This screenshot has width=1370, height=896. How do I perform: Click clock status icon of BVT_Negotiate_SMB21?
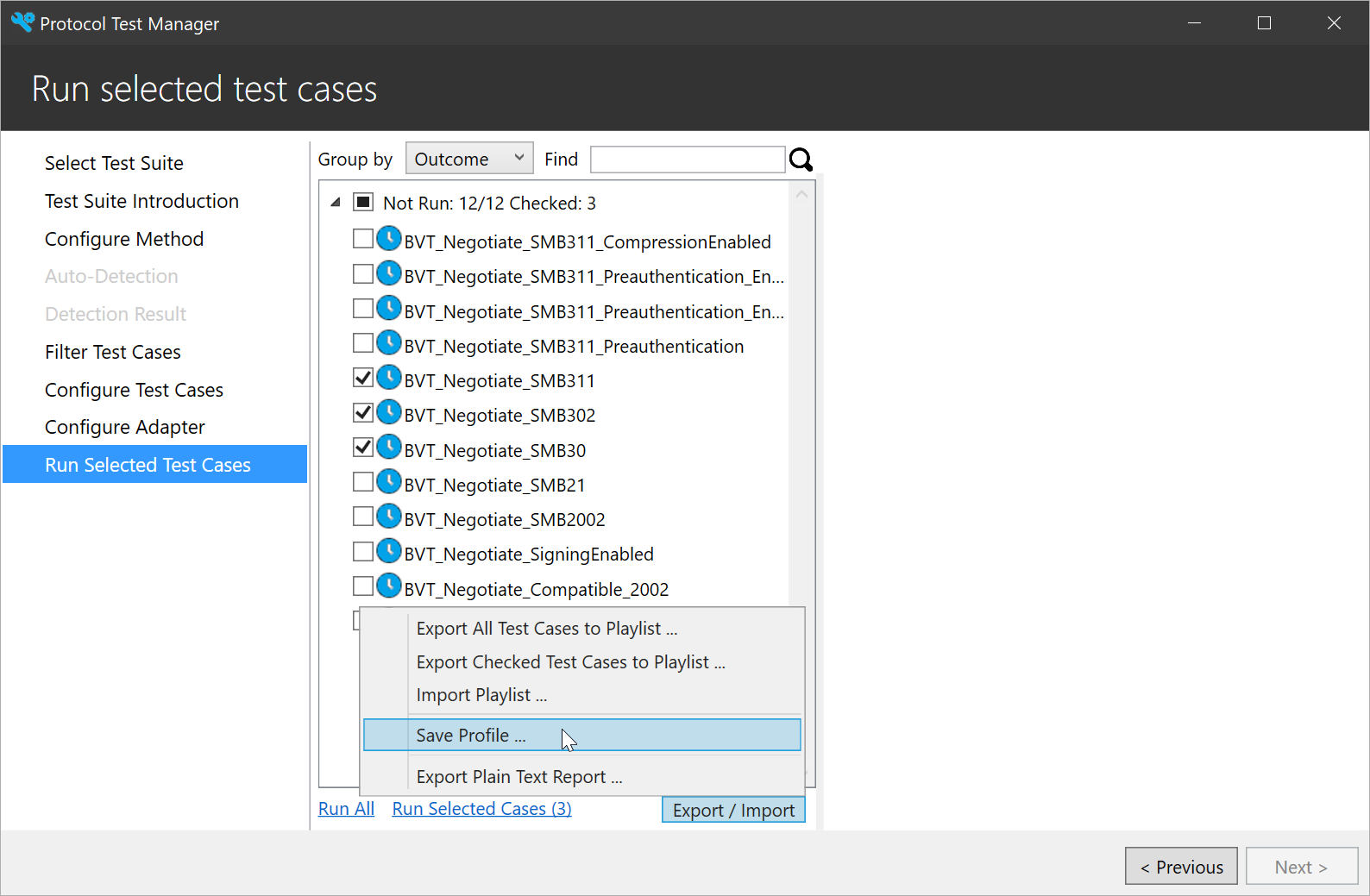coord(389,481)
